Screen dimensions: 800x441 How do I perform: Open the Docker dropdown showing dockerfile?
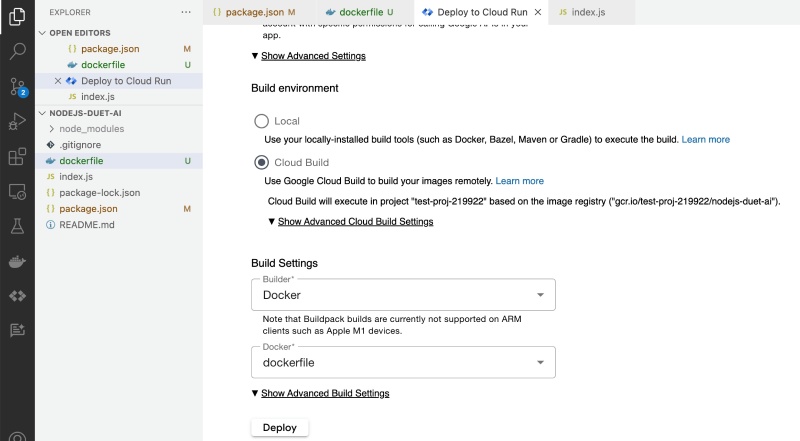coord(403,362)
